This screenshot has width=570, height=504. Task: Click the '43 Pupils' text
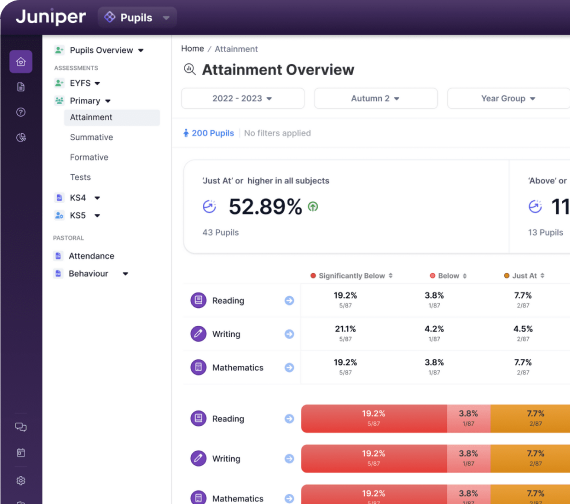point(221,232)
